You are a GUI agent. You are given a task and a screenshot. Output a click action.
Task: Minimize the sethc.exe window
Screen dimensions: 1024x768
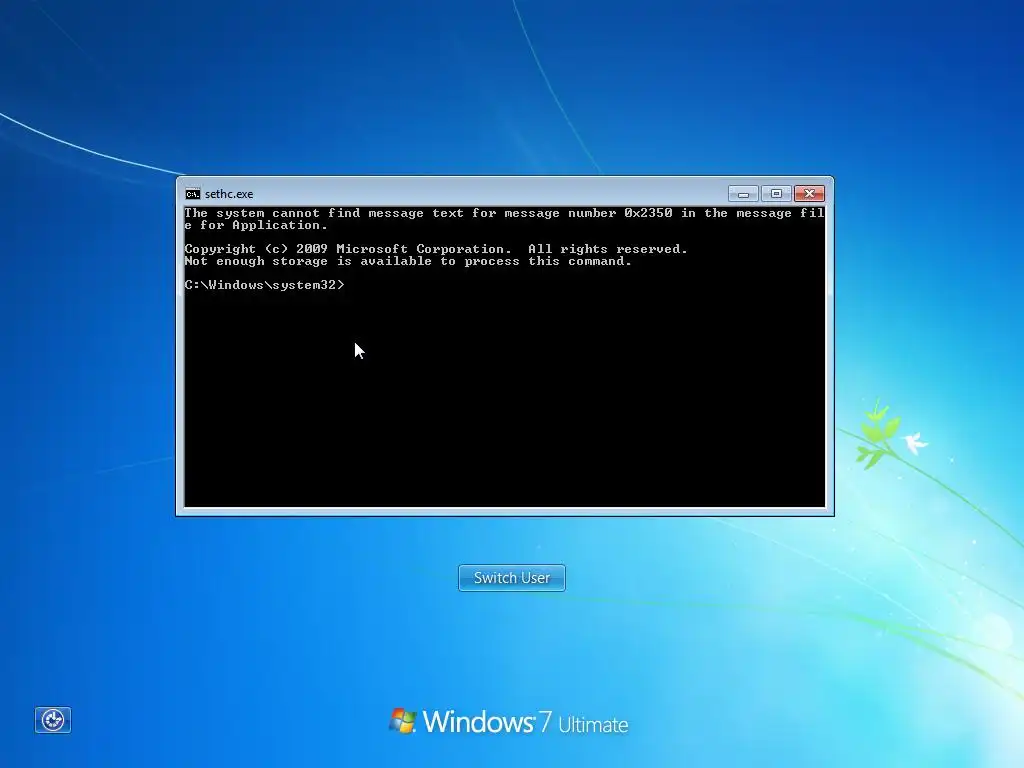pyautogui.click(x=743, y=193)
